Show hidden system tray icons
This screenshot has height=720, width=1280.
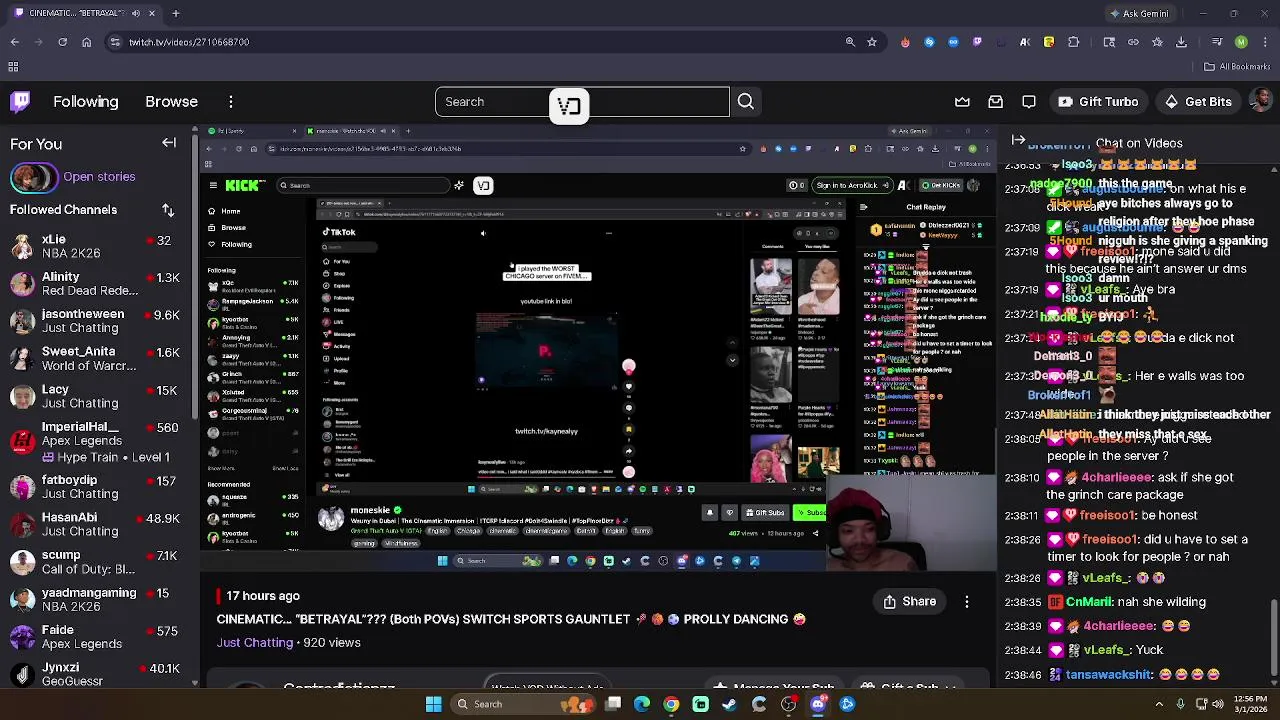(x=1159, y=704)
